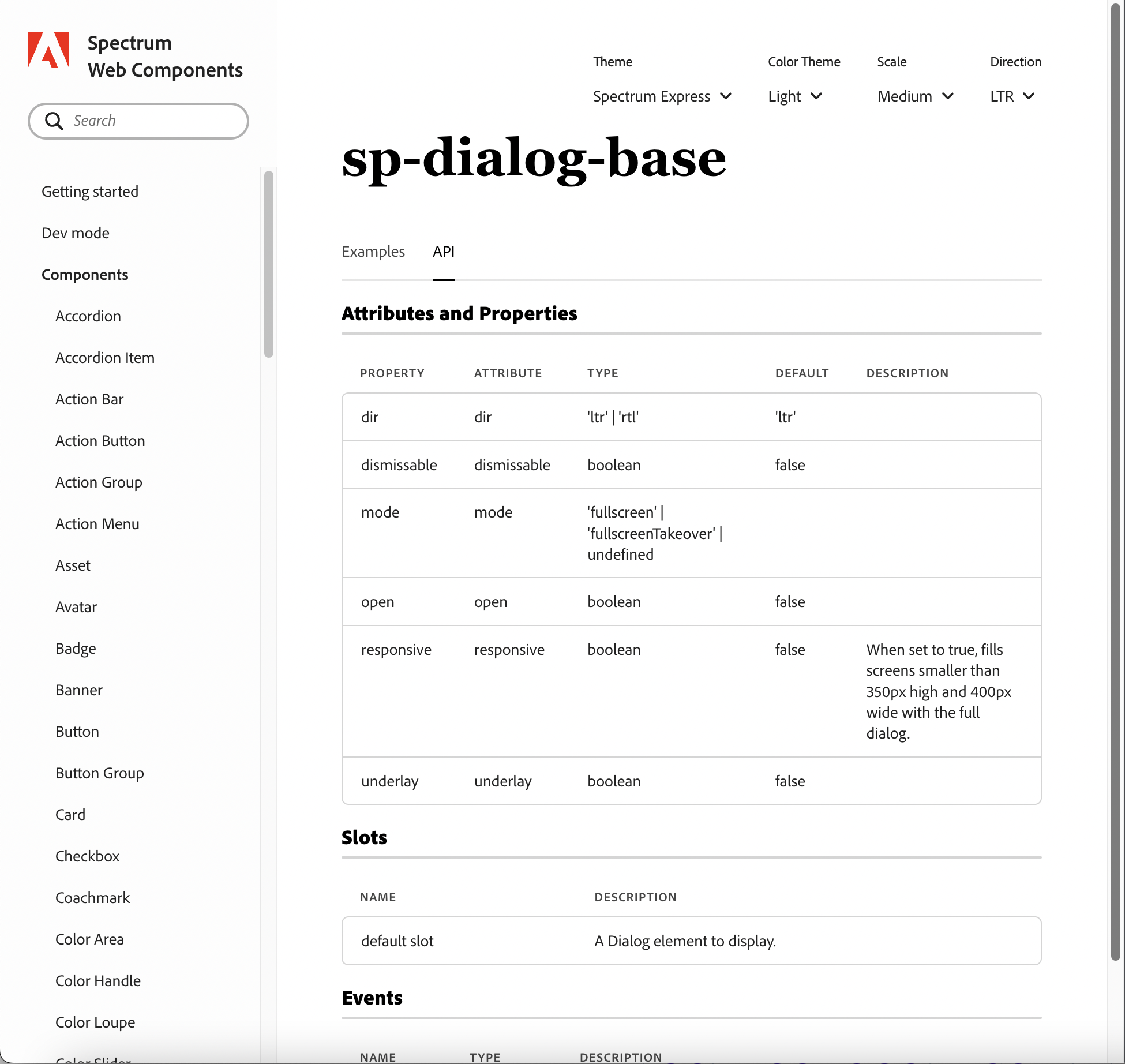The image size is (1125, 1064).
Task: Select the Coachmark component entry
Action: point(92,897)
